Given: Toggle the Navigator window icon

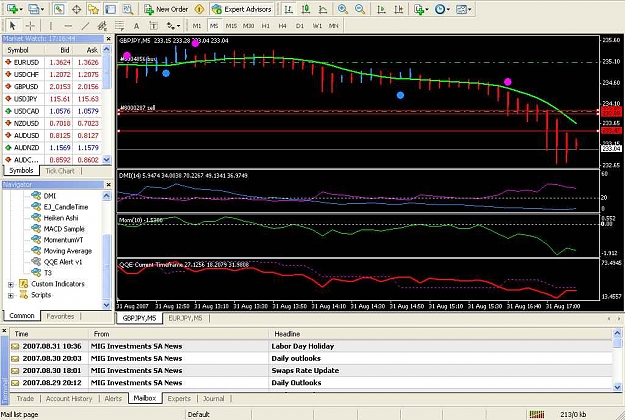Looking at the screenshot, I should (93, 9).
